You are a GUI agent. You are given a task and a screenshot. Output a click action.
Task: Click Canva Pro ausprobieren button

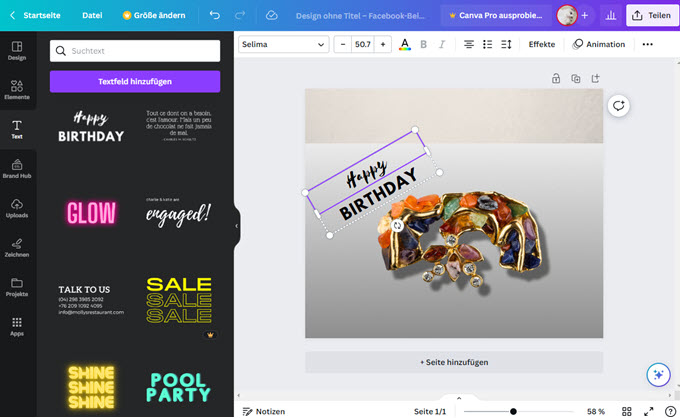click(496, 16)
